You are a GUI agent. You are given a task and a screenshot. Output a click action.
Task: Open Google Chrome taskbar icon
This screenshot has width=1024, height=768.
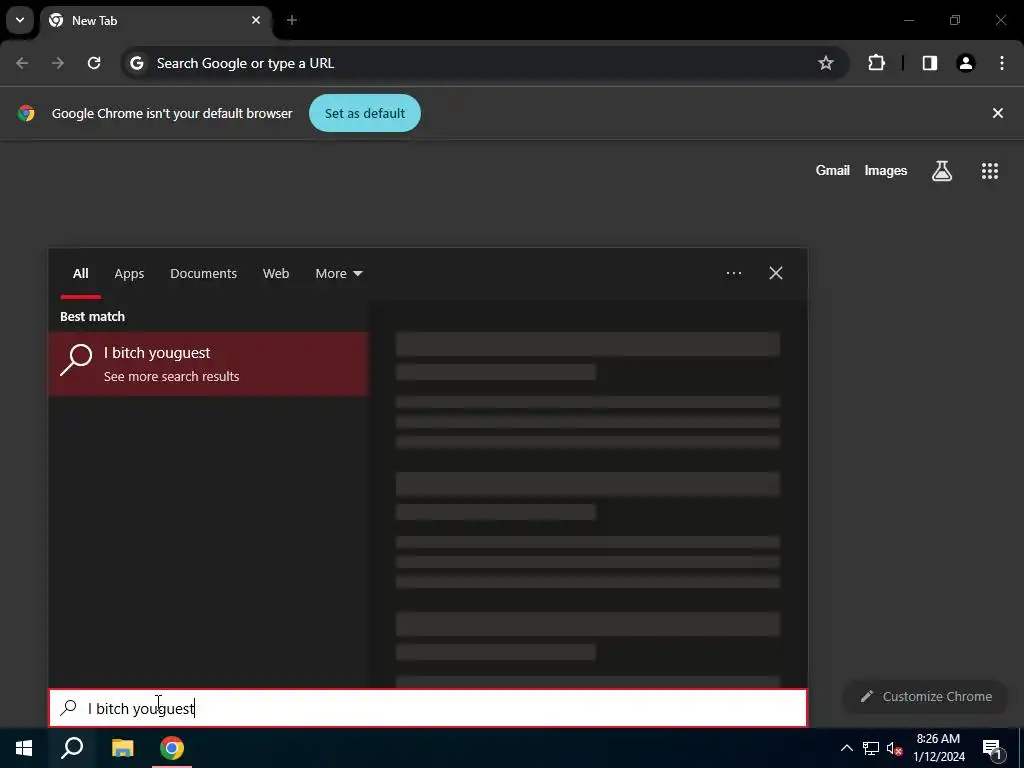(x=172, y=748)
